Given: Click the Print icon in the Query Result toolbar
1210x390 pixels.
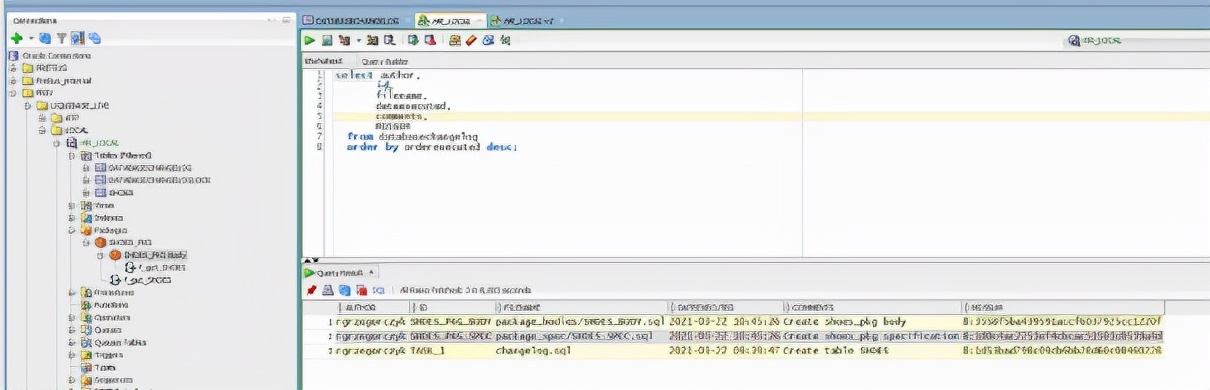Looking at the screenshot, I should [327, 290].
